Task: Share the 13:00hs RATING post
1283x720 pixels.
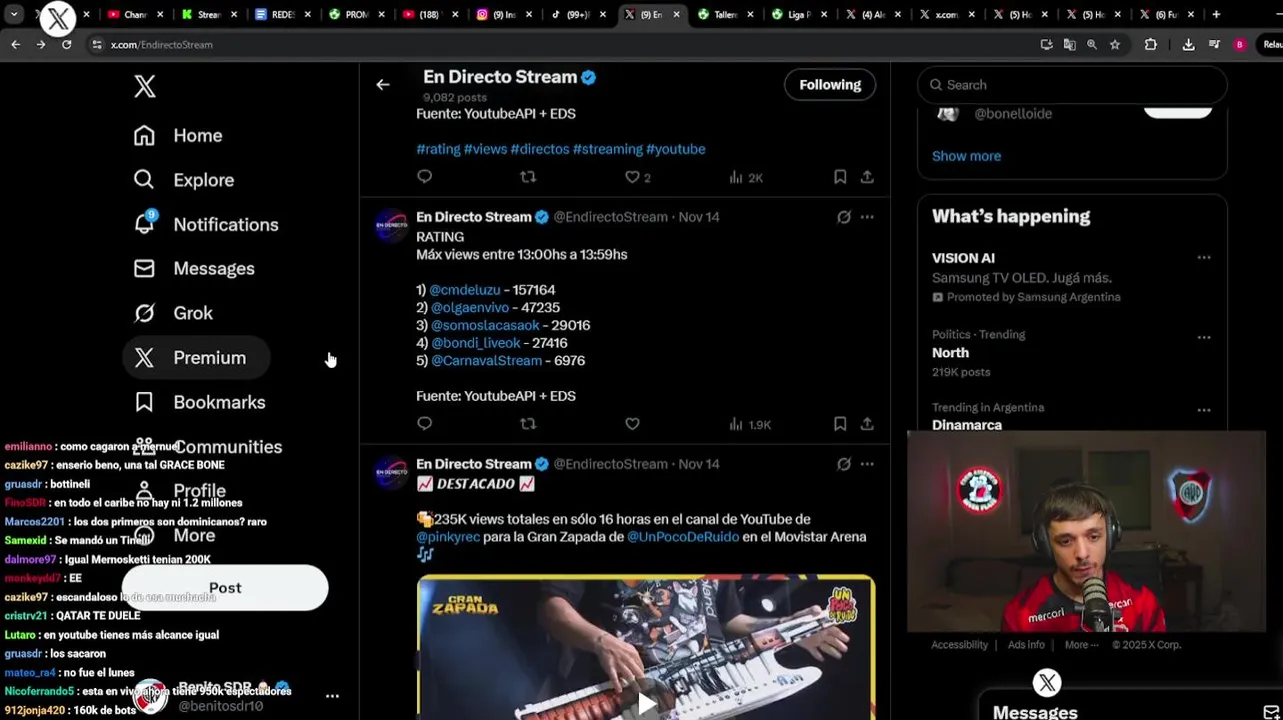Action: pos(867,424)
